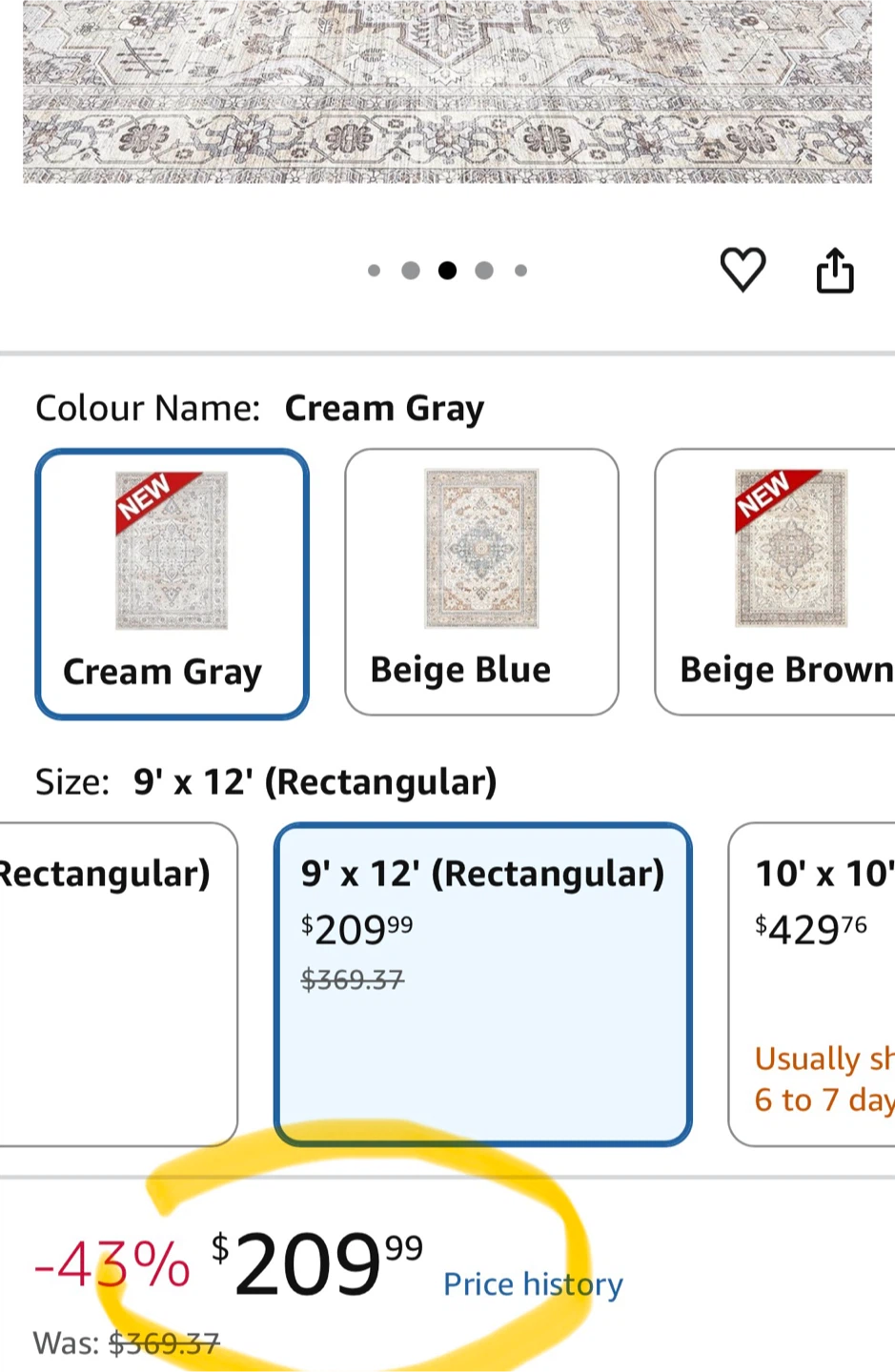Screen dimensions: 895x1372
Task: Tap the -43% discount label
Action: click(112, 1265)
